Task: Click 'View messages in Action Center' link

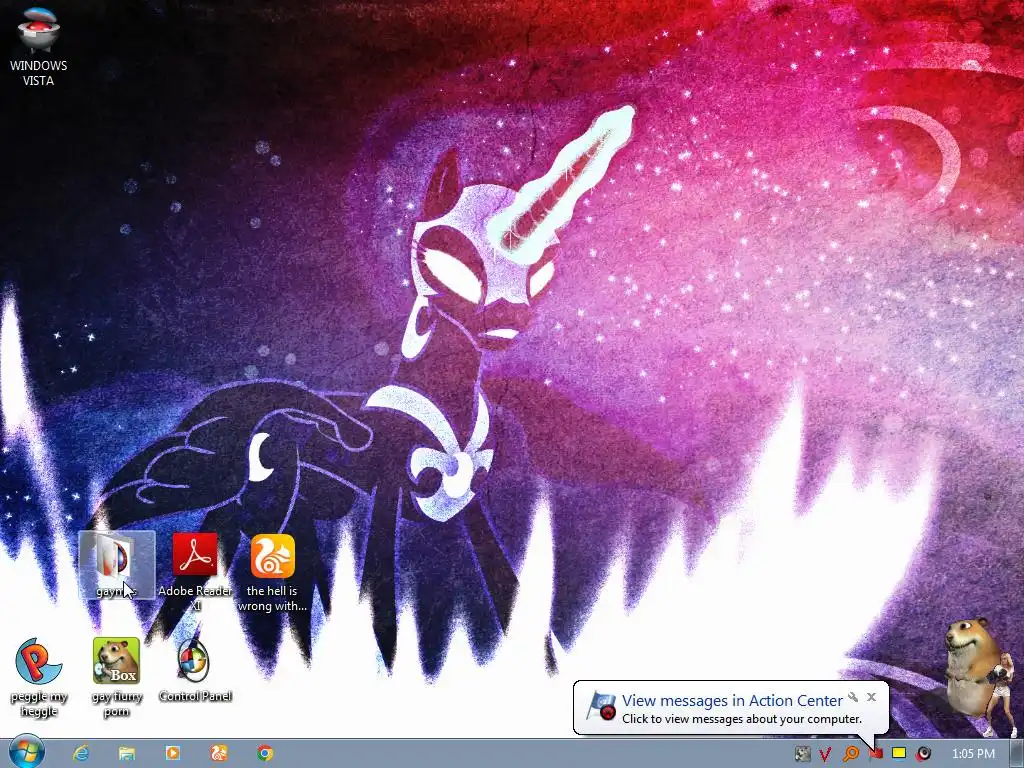Action: pos(732,701)
